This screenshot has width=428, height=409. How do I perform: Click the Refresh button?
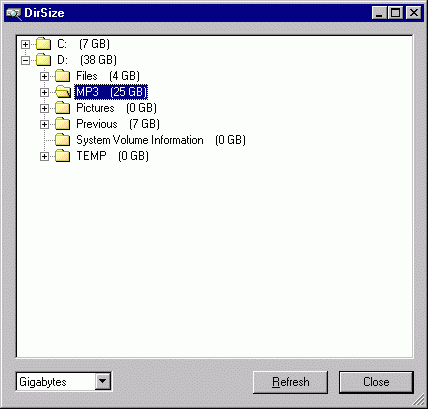click(290, 382)
